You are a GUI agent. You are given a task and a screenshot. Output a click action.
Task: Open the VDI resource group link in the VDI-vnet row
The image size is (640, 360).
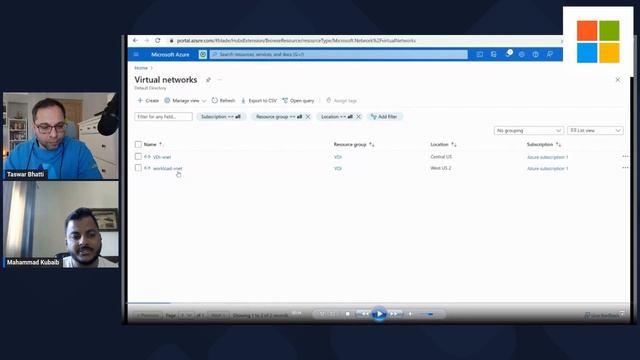pyautogui.click(x=338, y=157)
